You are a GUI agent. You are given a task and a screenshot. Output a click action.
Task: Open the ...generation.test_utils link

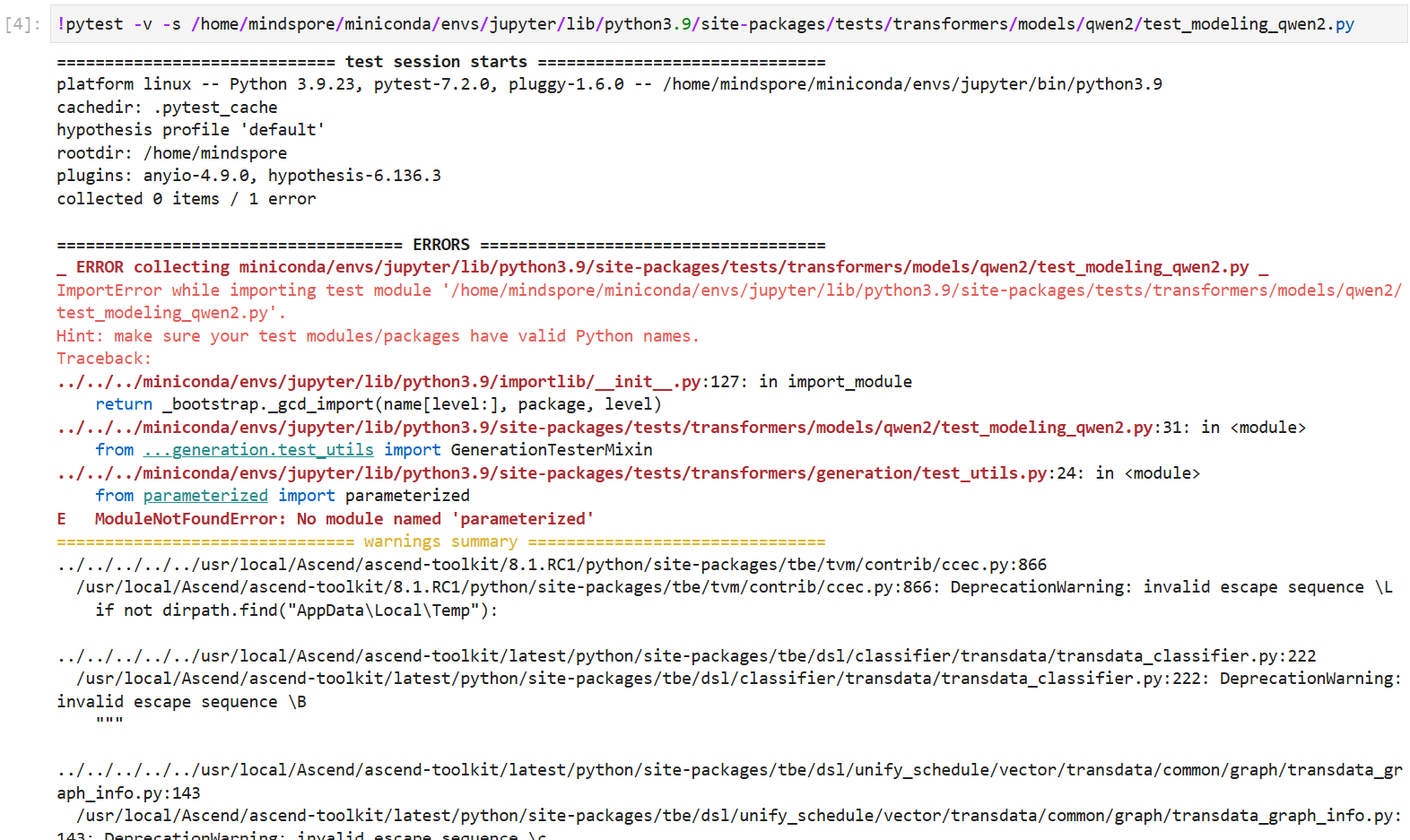[258, 450]
